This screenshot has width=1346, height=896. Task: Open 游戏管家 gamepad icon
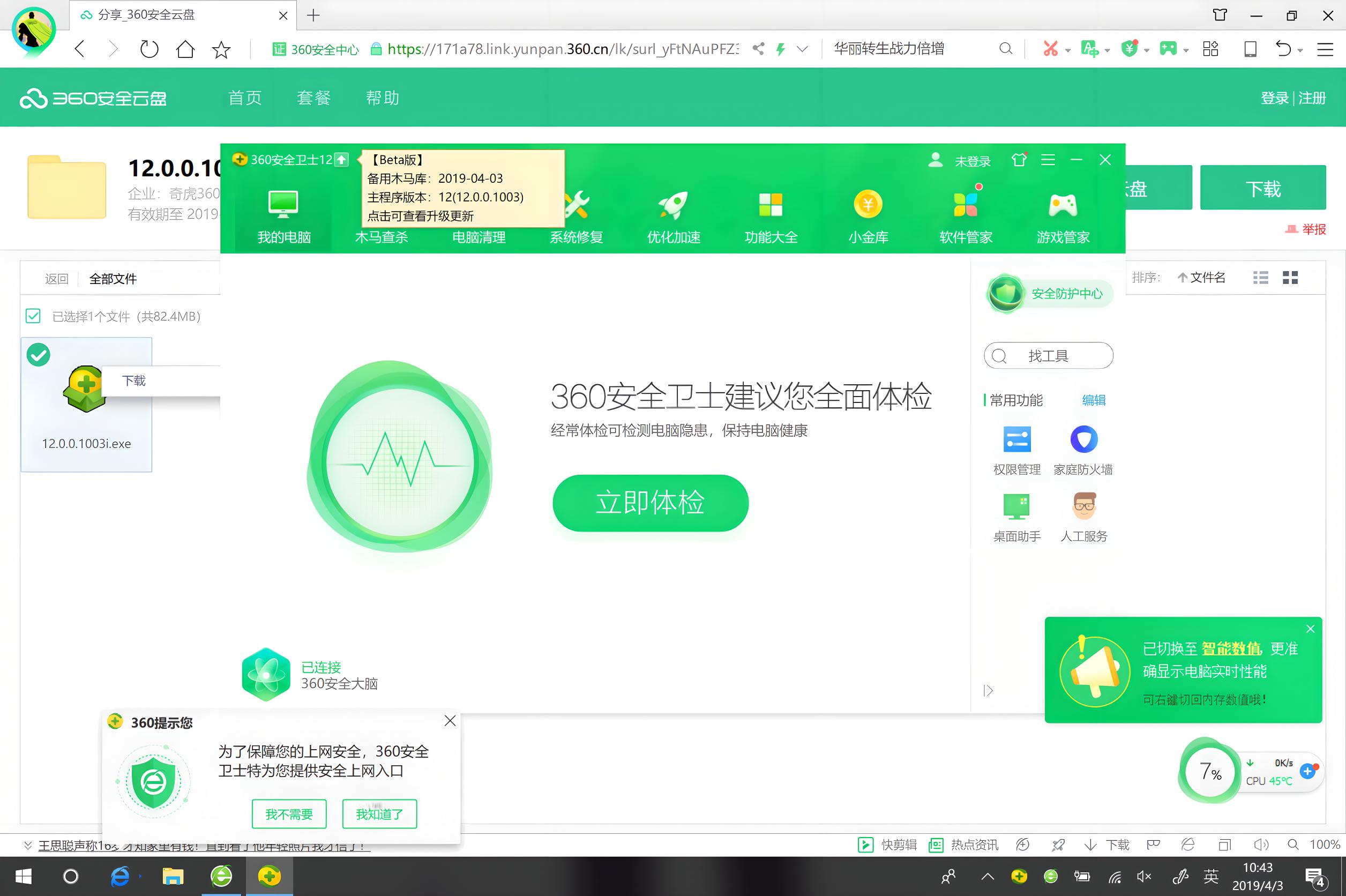tap(1063, 205)
